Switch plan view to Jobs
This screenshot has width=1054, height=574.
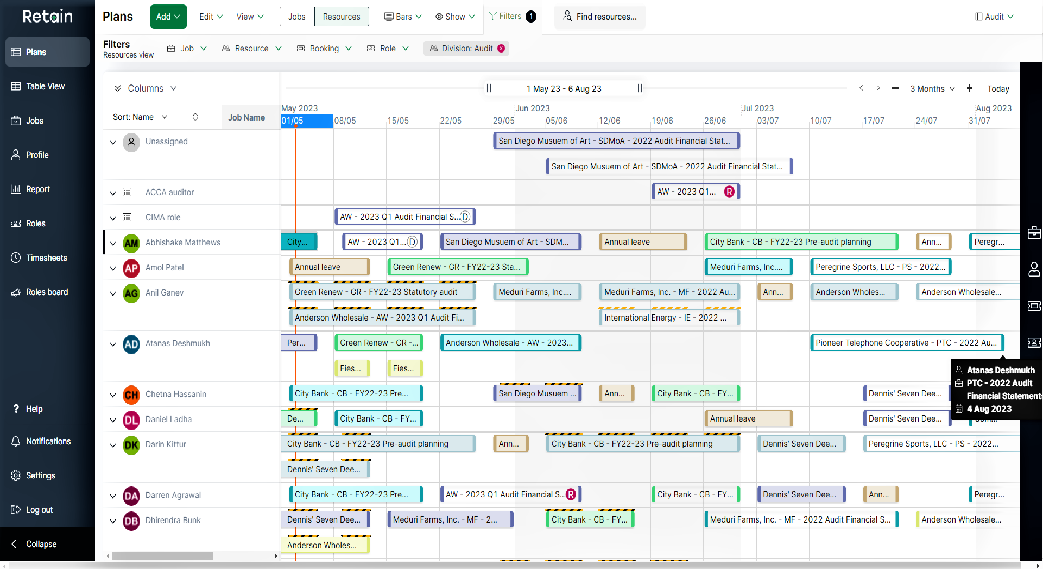(x=297, y=17)
